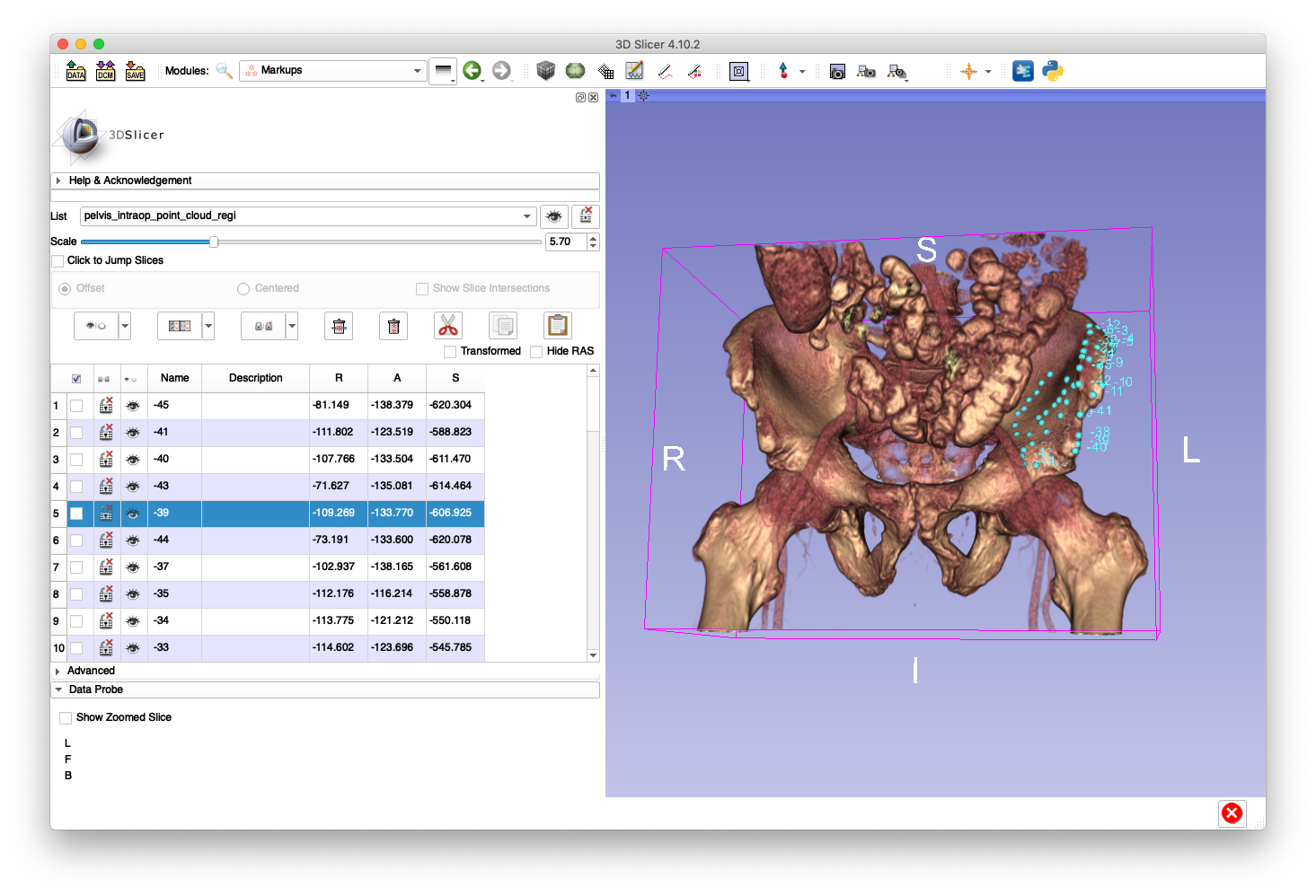Open the Python interactor icon
The image size is (1316, 896).
pos(1051,70)
